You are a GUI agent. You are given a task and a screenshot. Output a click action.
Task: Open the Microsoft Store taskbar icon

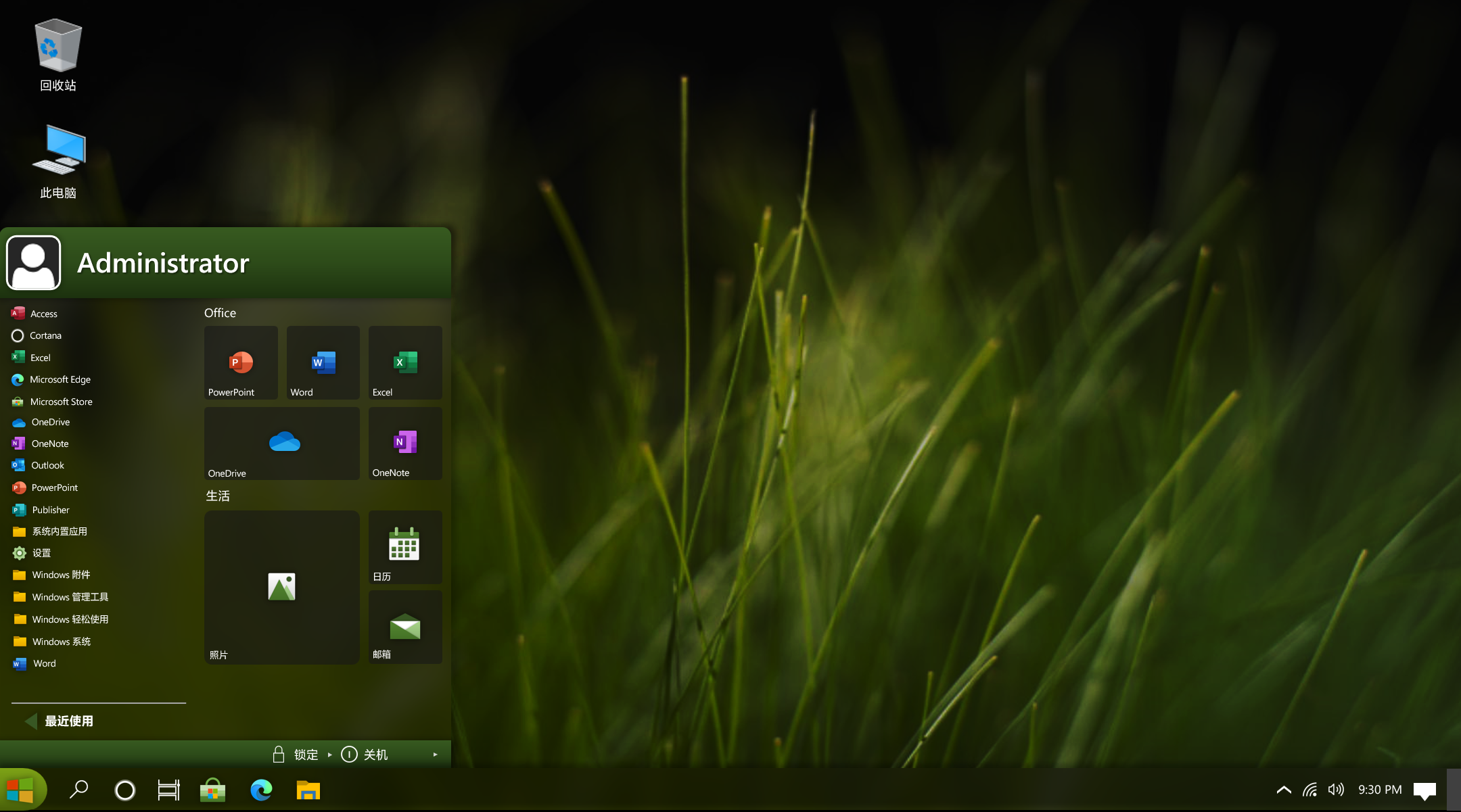pyautogui.click(x=212, y=790)
